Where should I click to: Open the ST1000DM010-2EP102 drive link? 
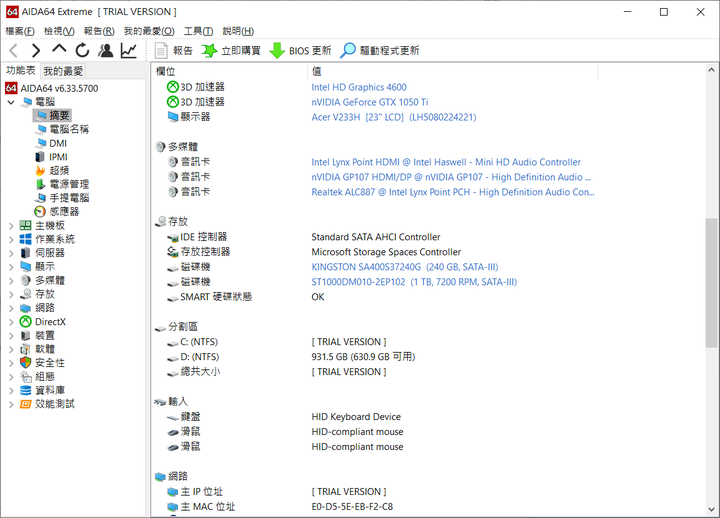(414, 282)
